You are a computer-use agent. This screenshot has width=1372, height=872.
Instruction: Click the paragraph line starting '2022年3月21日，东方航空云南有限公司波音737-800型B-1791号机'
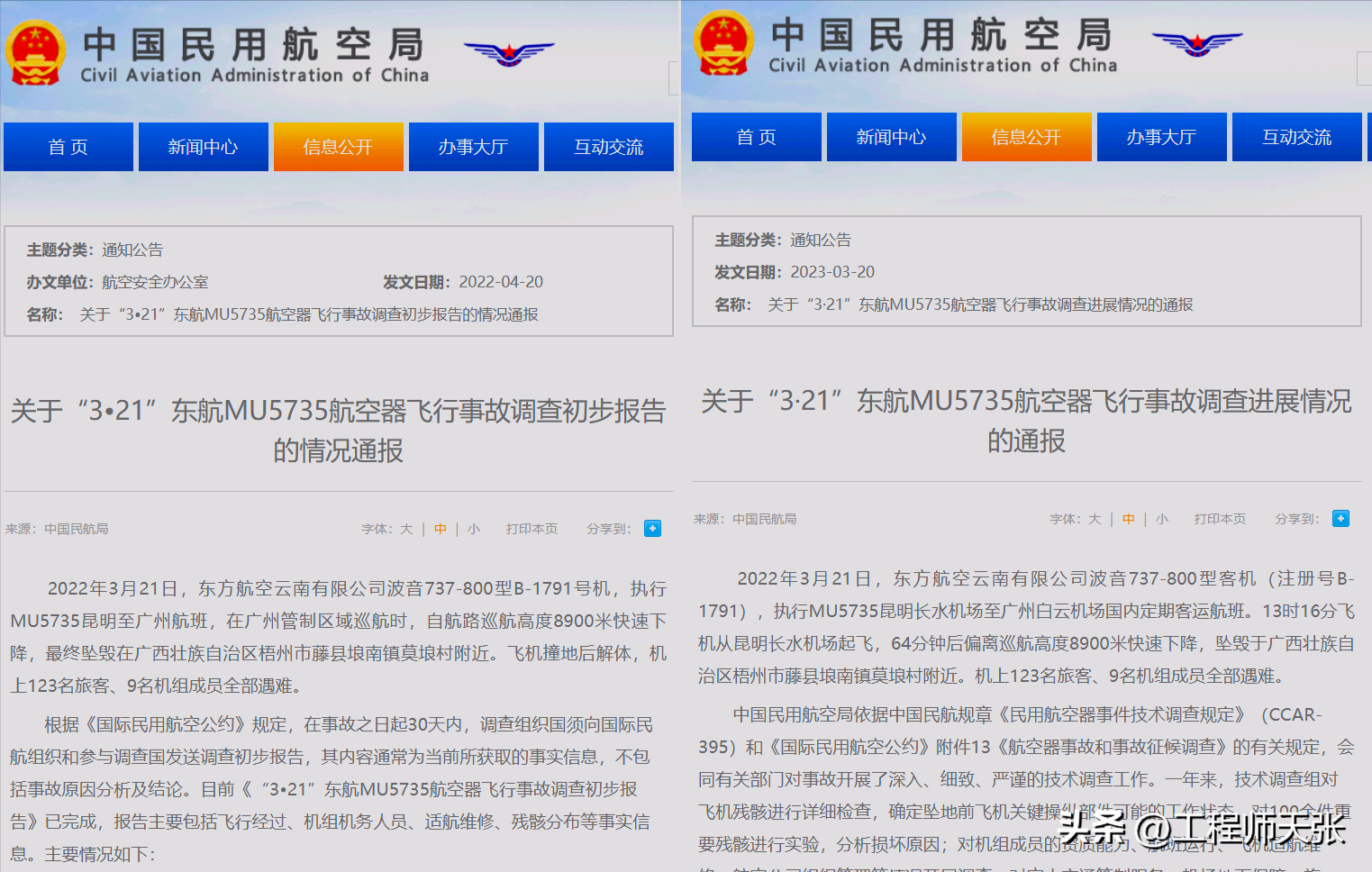[357, 589]
